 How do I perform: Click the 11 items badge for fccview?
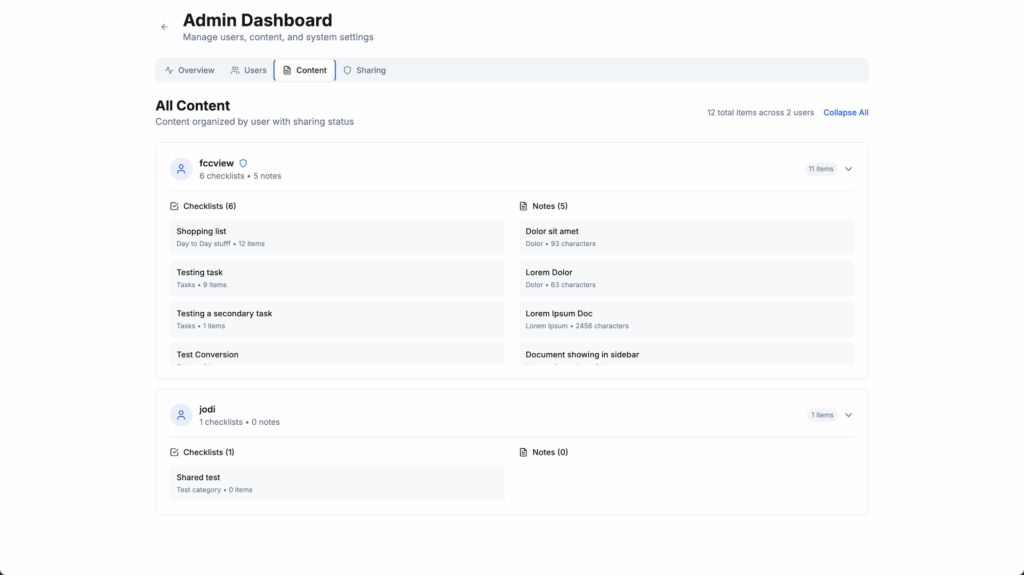[x=820, y=169]
